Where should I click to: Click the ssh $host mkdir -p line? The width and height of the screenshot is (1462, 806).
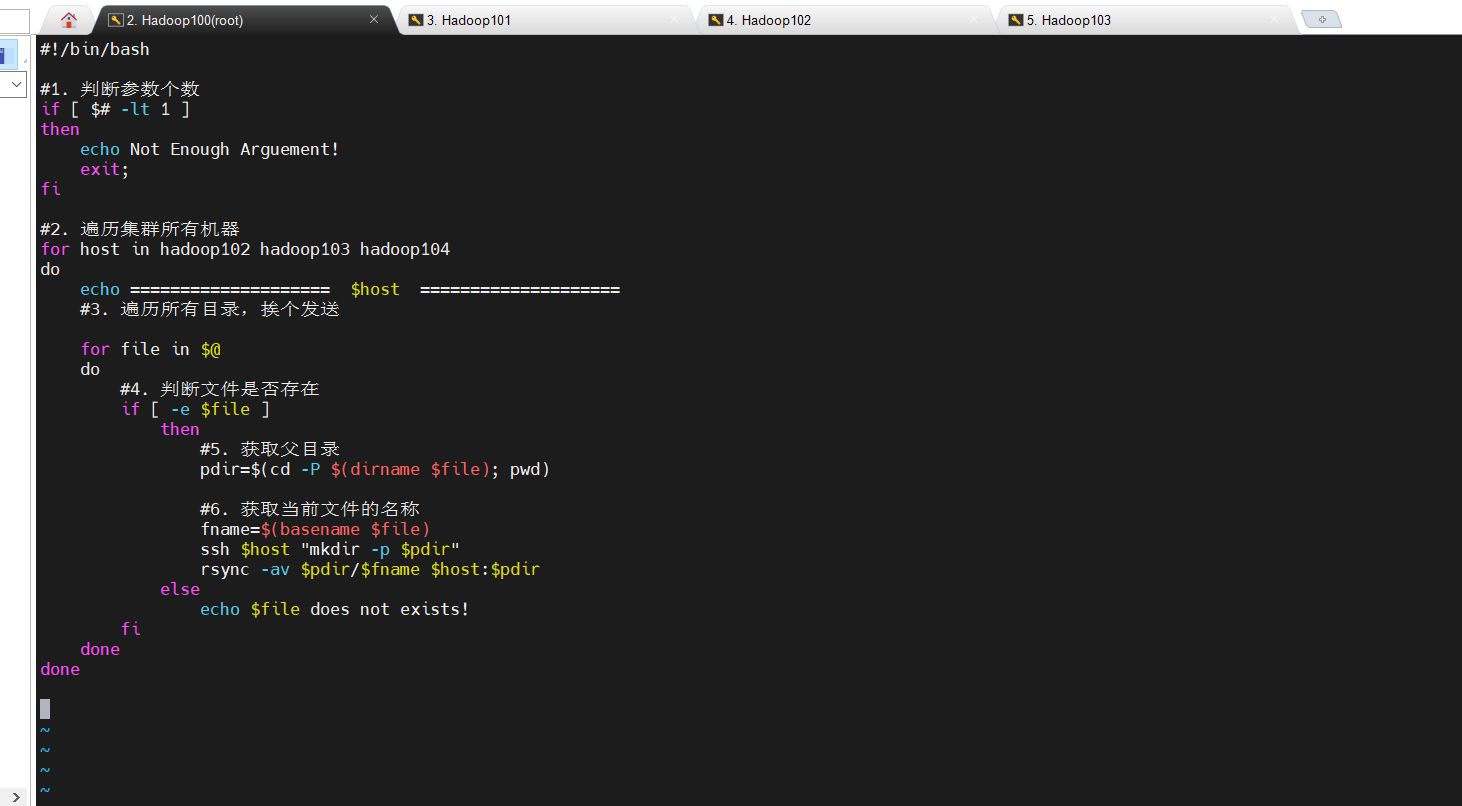click(x=330, y=549)
